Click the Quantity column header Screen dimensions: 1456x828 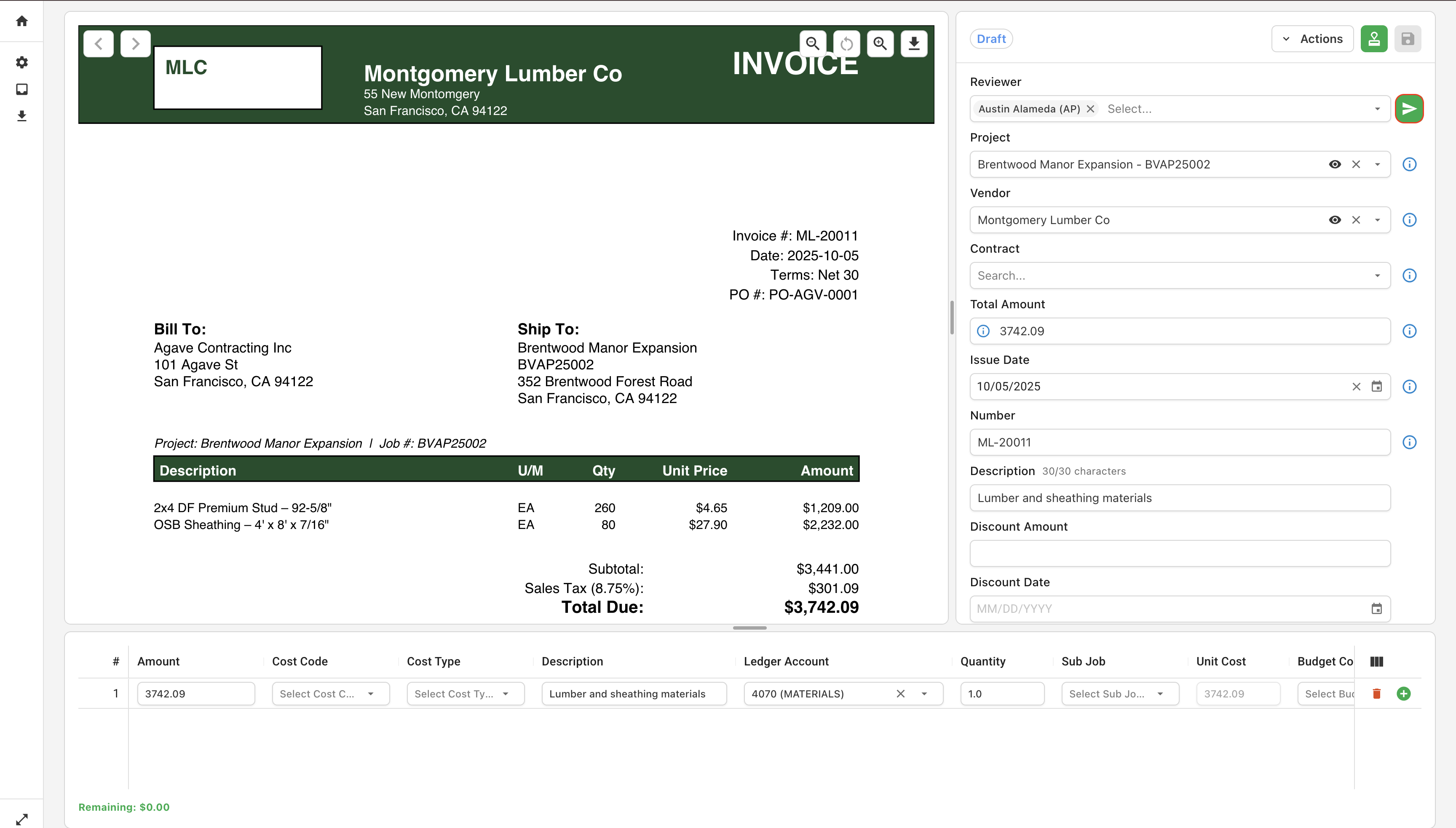point(983,661)
